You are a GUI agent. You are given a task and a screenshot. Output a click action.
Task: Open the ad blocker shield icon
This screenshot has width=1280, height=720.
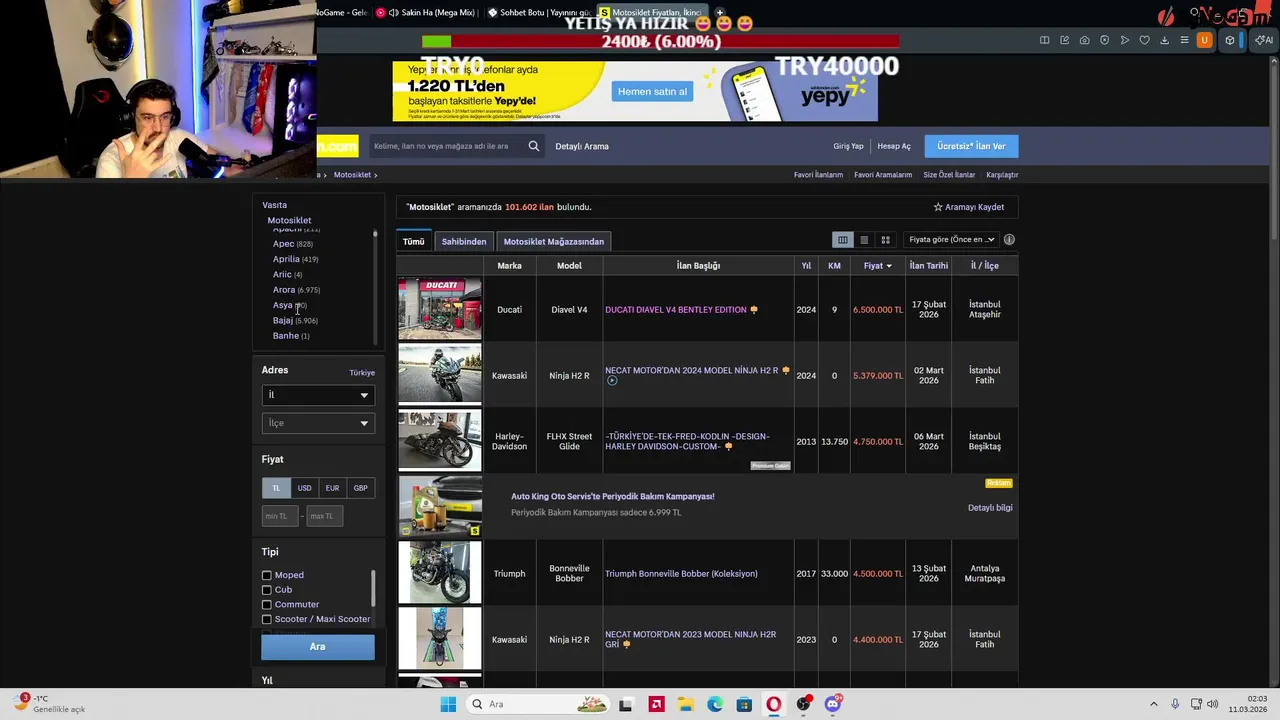click(x=1105, y=40)
